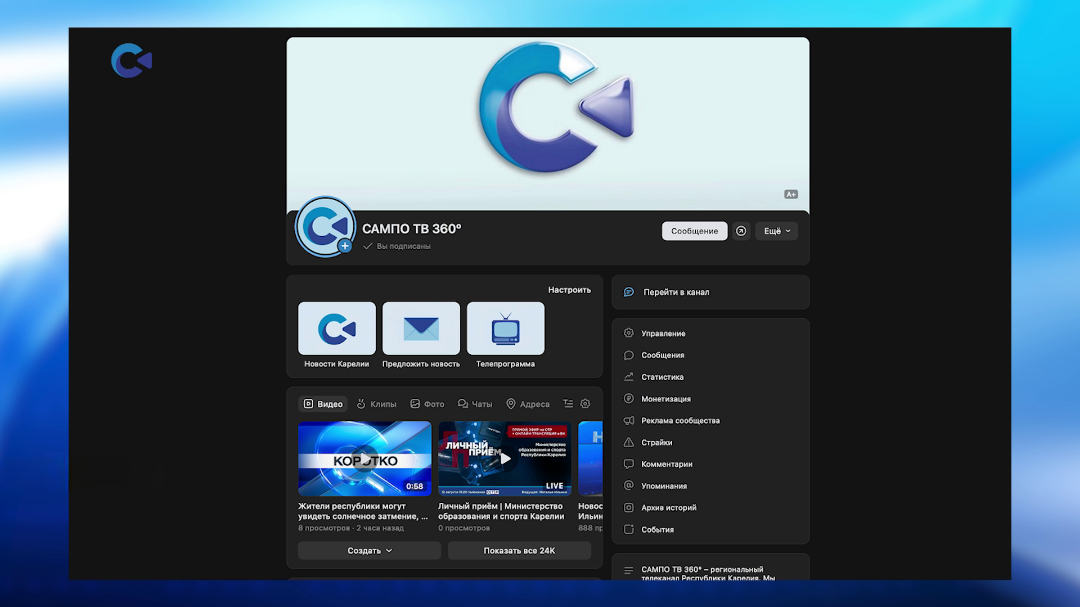
Task: Open Монетизация menu item
Action: click(711, 399)
